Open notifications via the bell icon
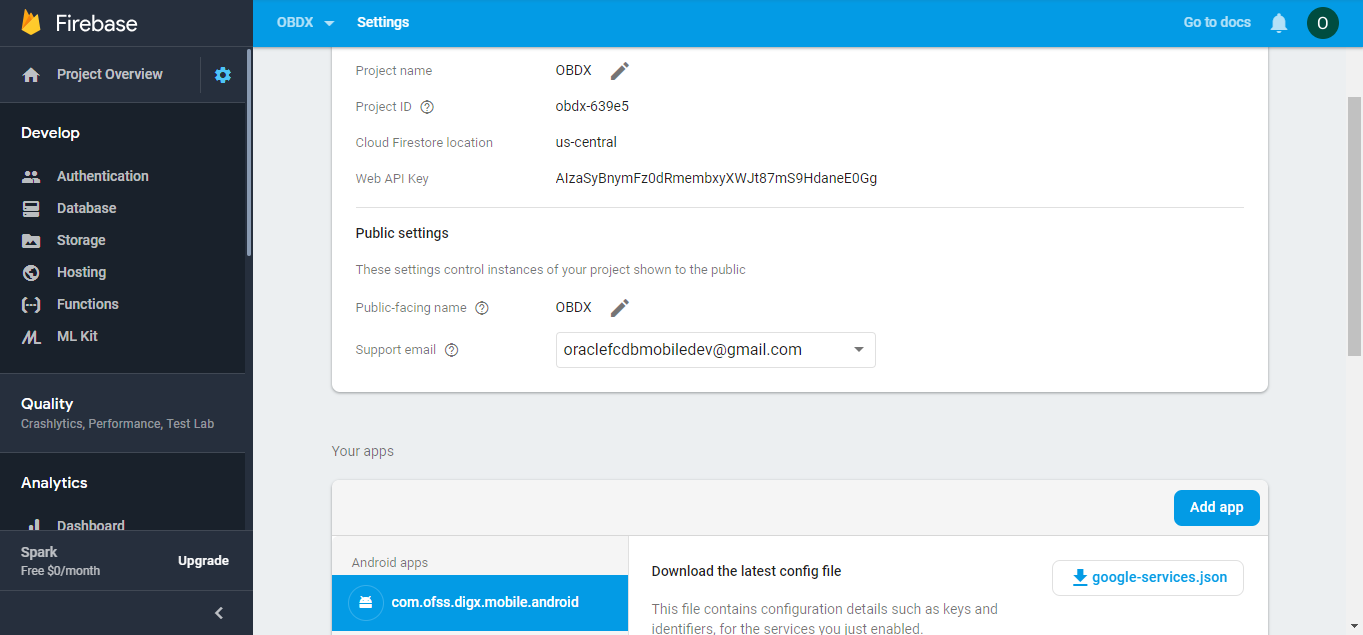1363x635 pixels. point(1278,22)
